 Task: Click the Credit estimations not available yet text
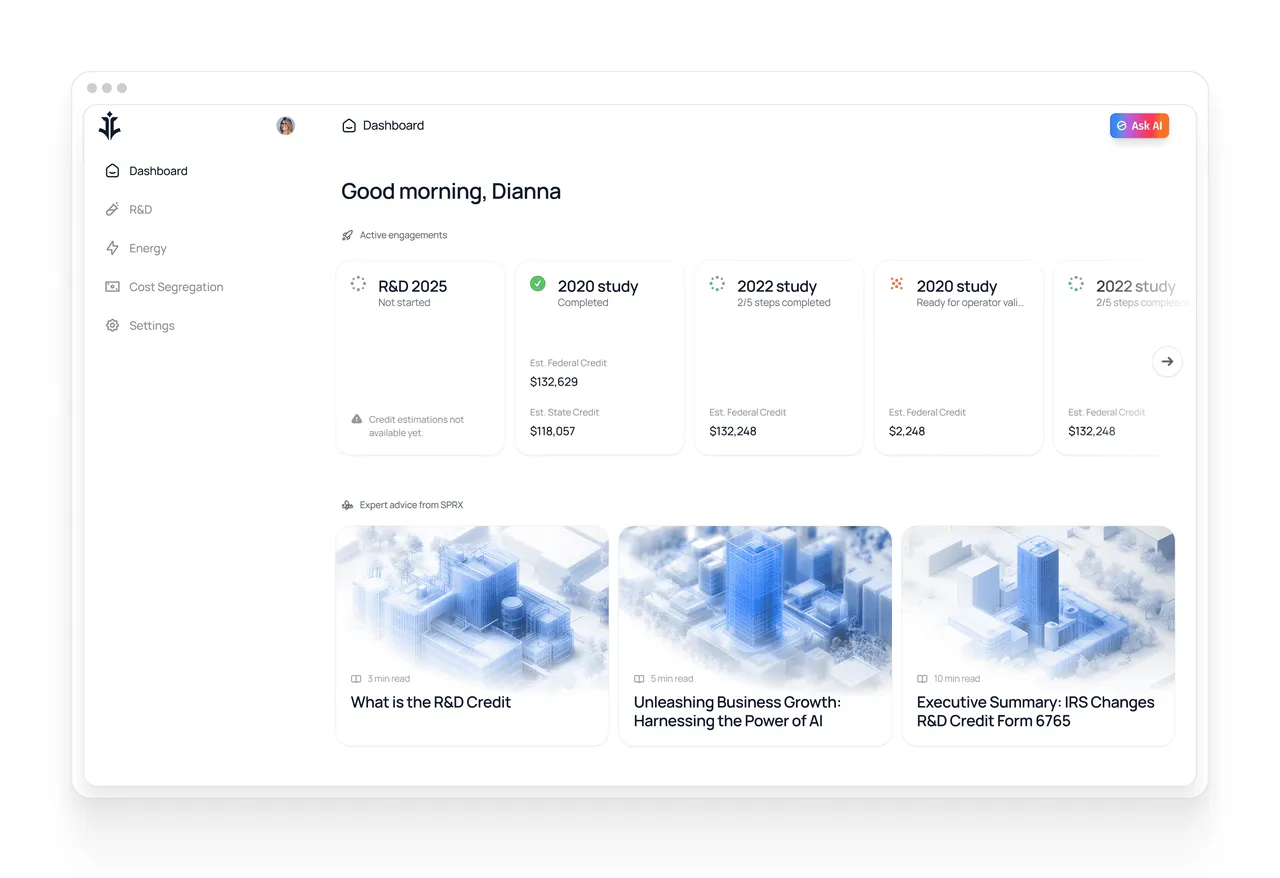click(x=416, y=427)
